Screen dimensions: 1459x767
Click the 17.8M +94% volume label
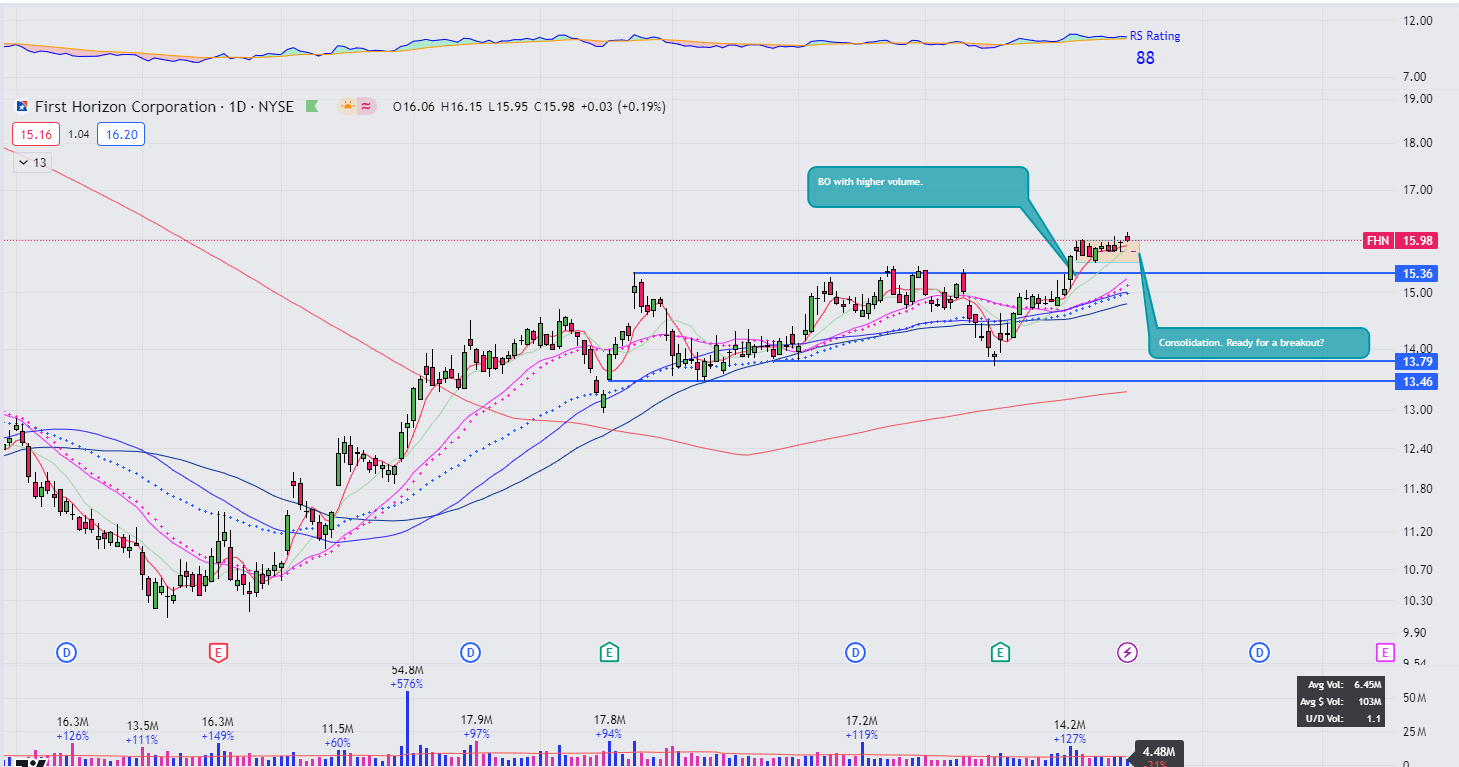pos(610,727)
